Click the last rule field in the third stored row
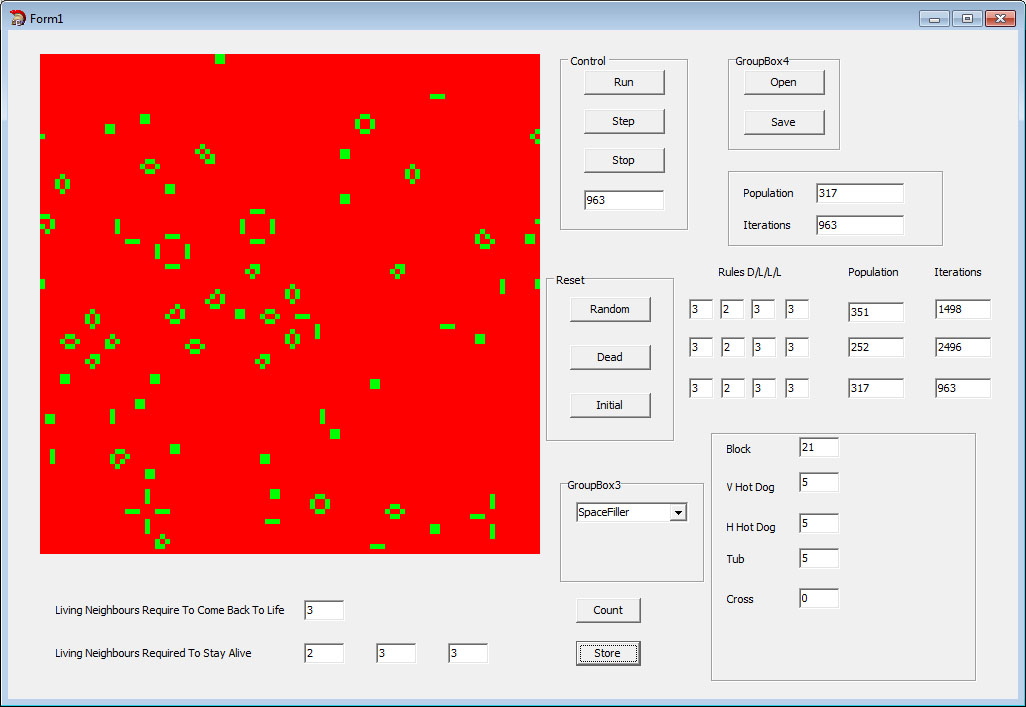This screenshot has height=707, width=1026. [797, 388]
